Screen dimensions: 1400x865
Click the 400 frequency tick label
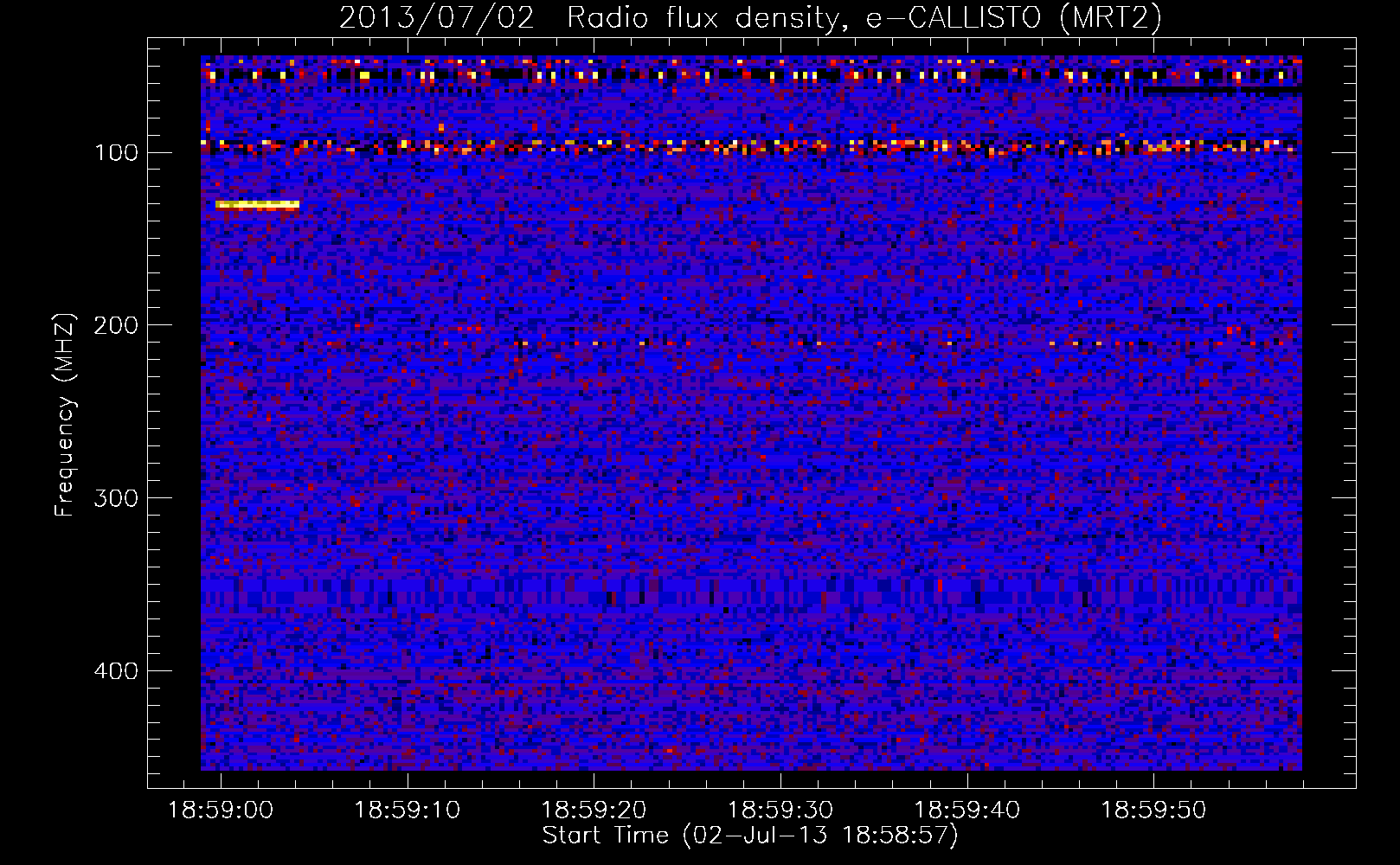(x=116, y=671)
